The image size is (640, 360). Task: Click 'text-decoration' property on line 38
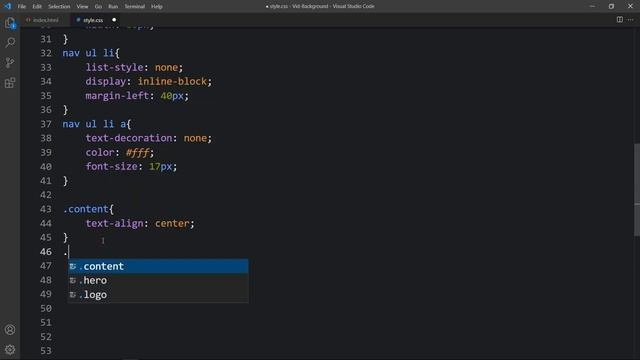click(x=129, y=138)
